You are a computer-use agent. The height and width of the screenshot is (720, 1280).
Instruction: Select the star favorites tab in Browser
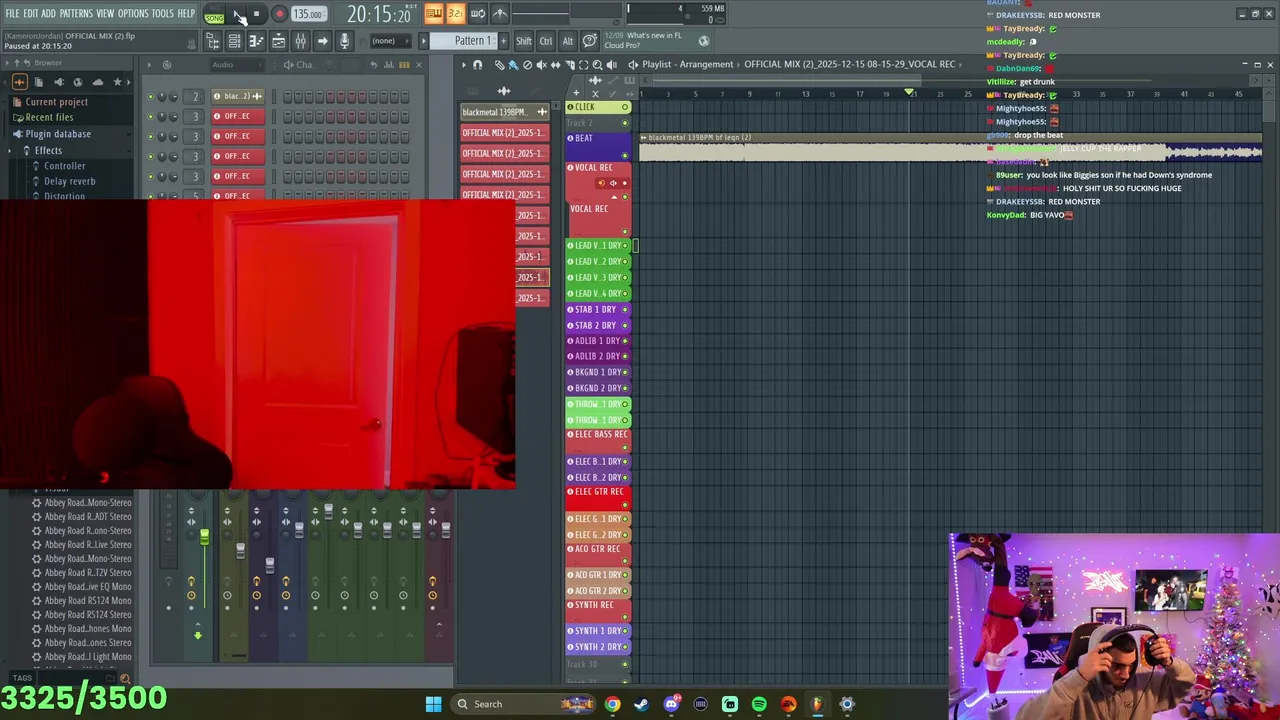(x=117, y=82)
